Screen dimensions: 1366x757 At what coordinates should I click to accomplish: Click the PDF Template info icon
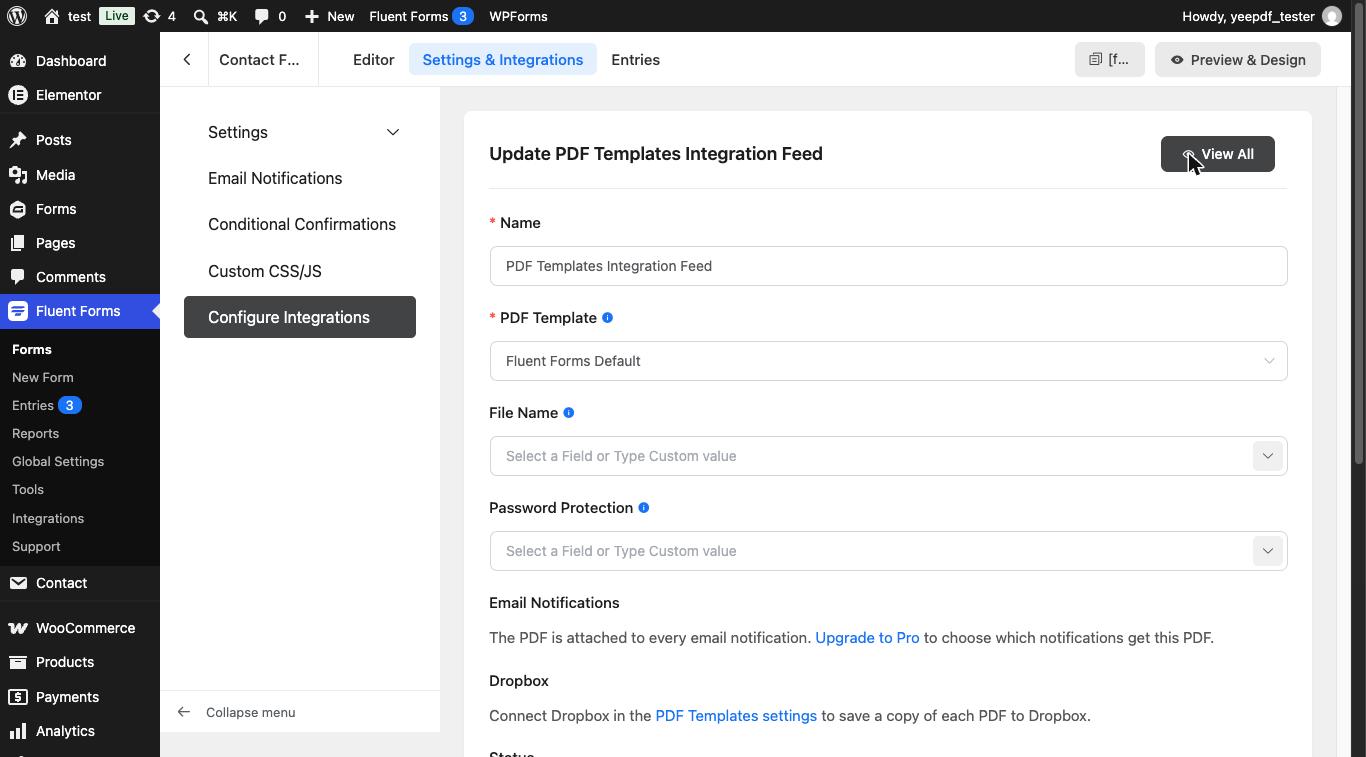tap(607, 318)
